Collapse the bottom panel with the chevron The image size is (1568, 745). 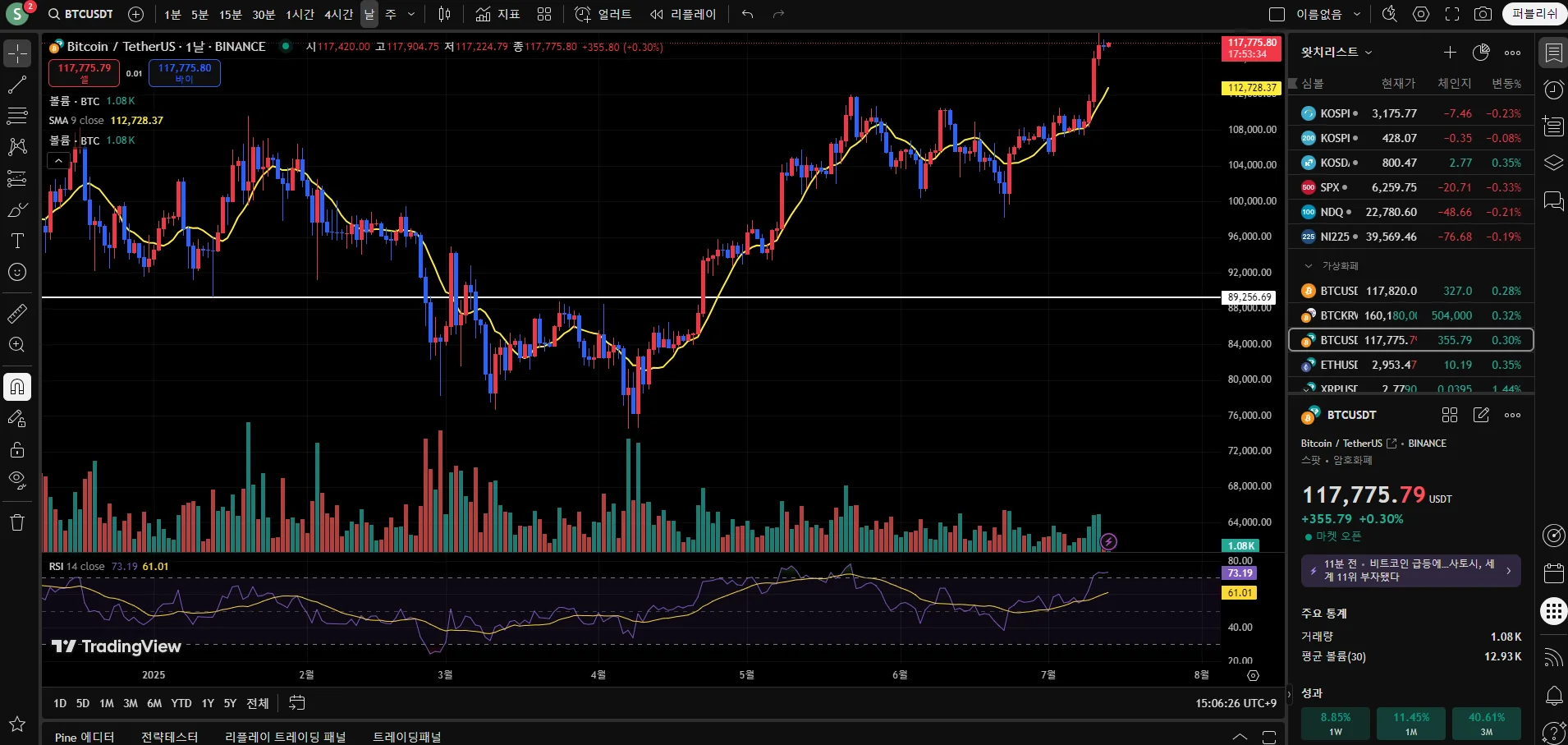pos(1240,736)
